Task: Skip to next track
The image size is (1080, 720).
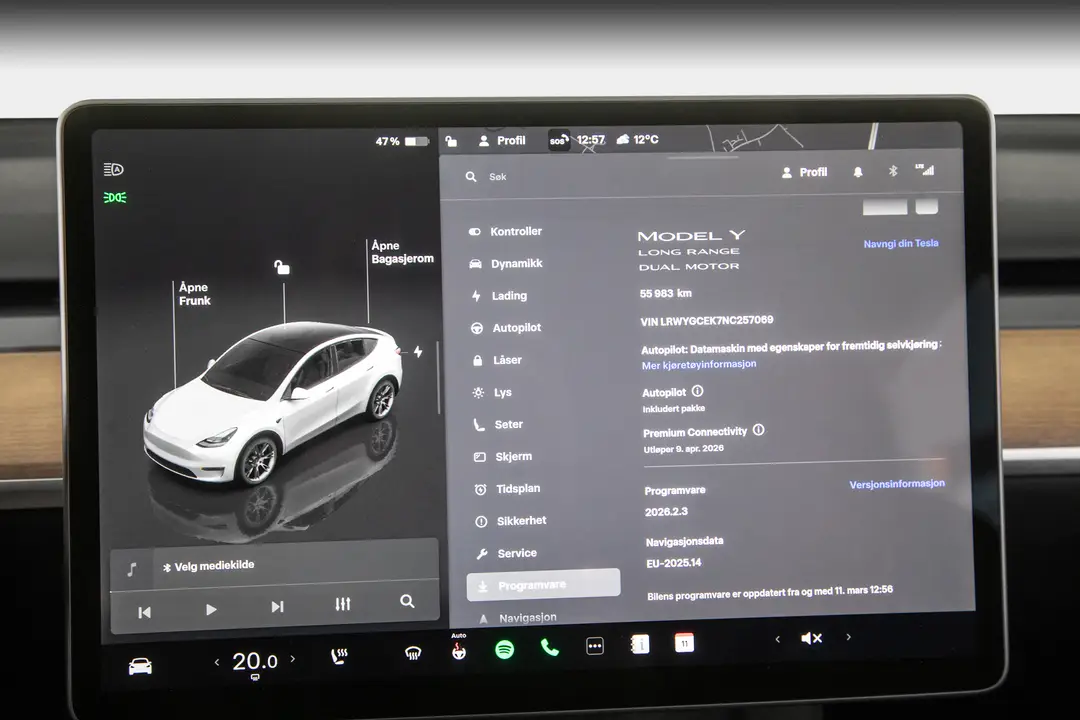Action: [277, 606]
